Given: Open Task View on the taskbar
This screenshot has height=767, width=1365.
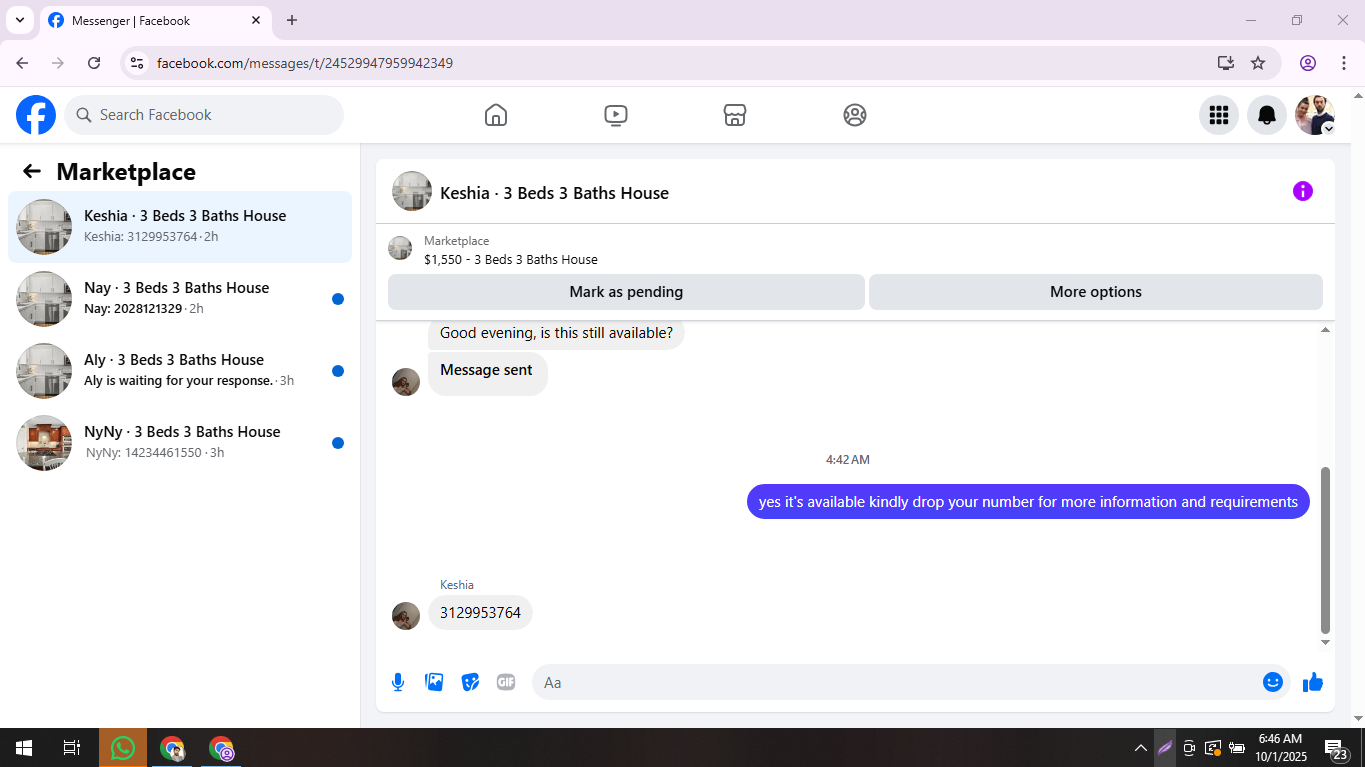Looking at the screenshot, I should pyautogui.click(x=72, y=748).
